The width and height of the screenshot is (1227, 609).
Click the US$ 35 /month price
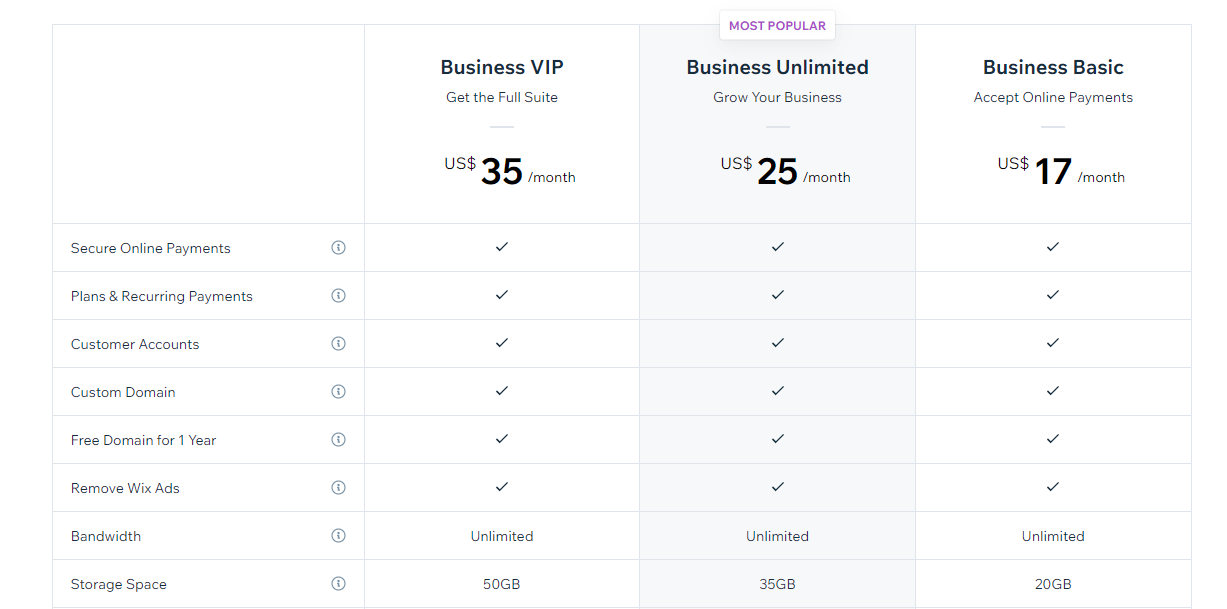tap(510, 171)
